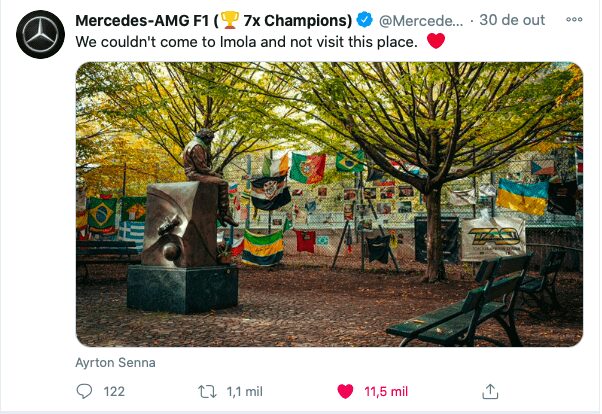
Task: Unlike the tweet via red heart icon
Action: 345,391
